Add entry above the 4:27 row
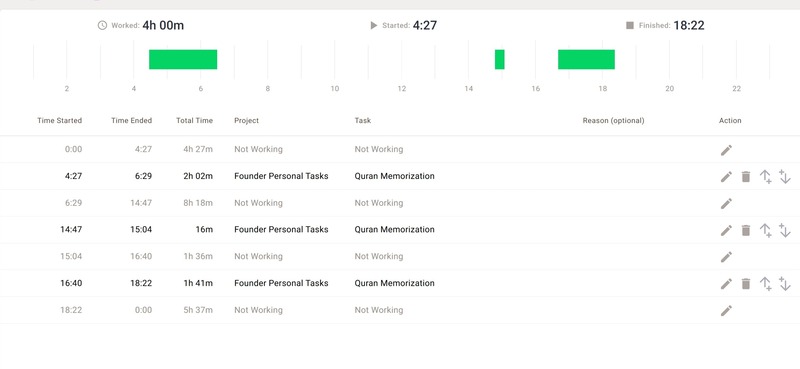 (765, 177)
